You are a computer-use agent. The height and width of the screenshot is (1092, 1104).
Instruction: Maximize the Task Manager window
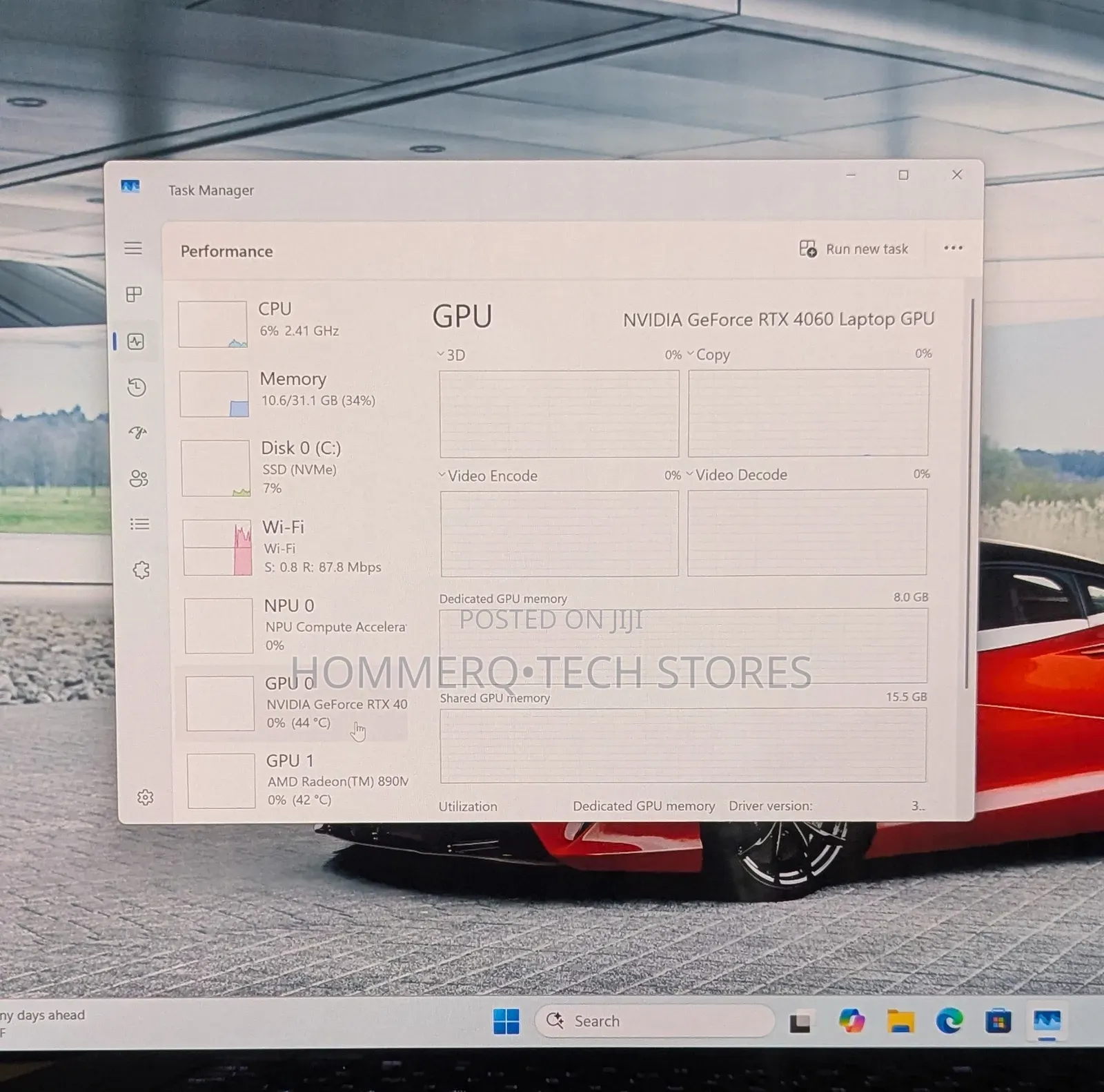903,175
